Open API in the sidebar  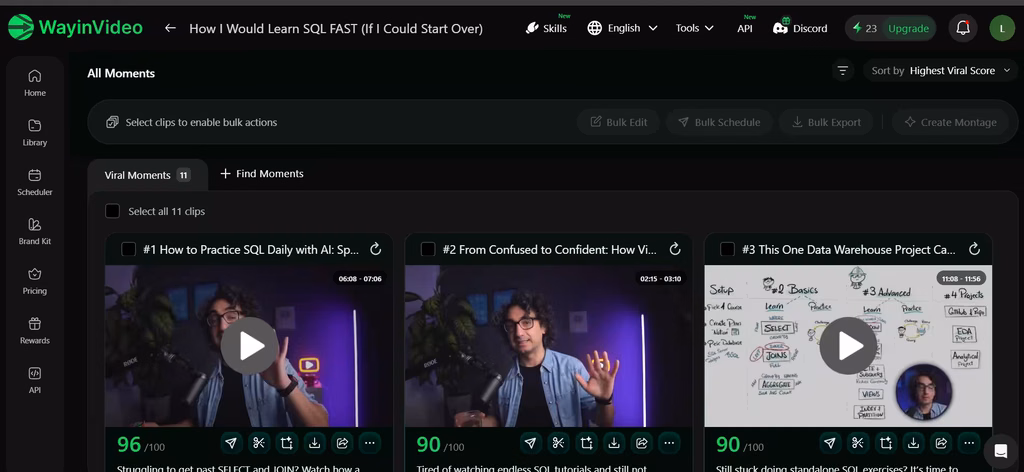click(35, 381)
